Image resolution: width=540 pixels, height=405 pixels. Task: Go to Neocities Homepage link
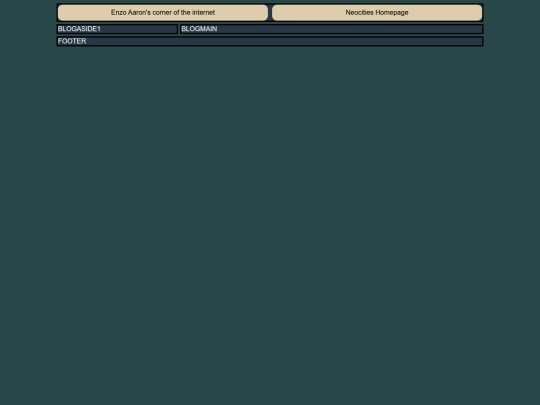(377, 13)
